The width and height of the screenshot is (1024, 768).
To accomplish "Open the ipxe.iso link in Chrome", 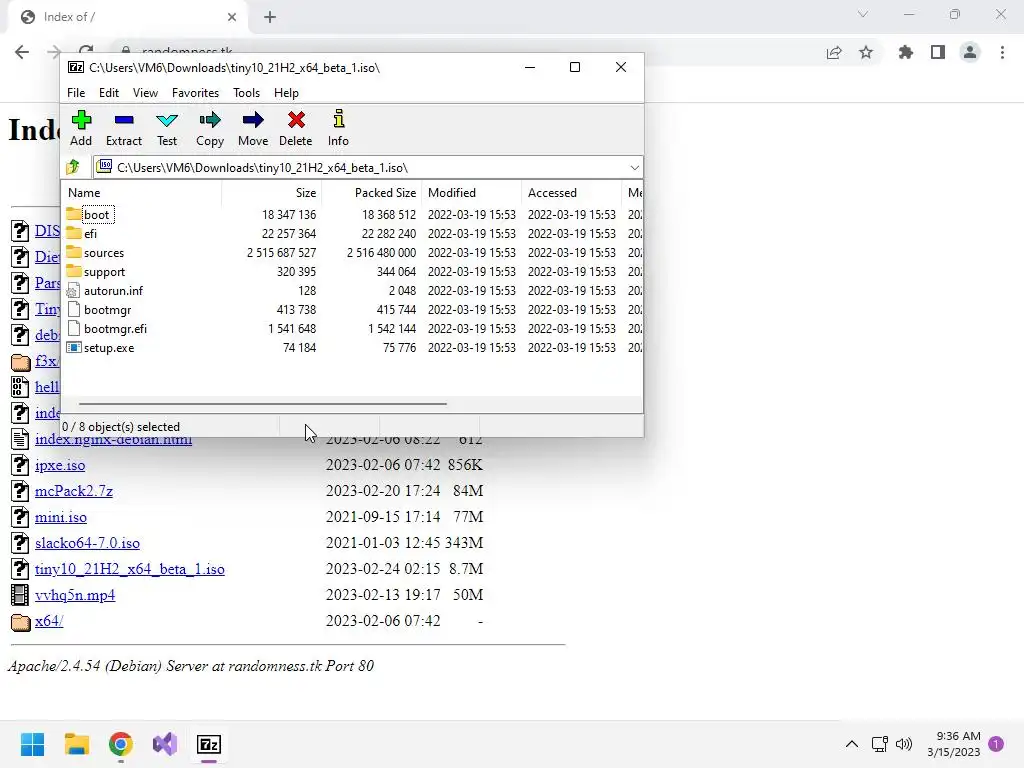I will pos(60,465).
